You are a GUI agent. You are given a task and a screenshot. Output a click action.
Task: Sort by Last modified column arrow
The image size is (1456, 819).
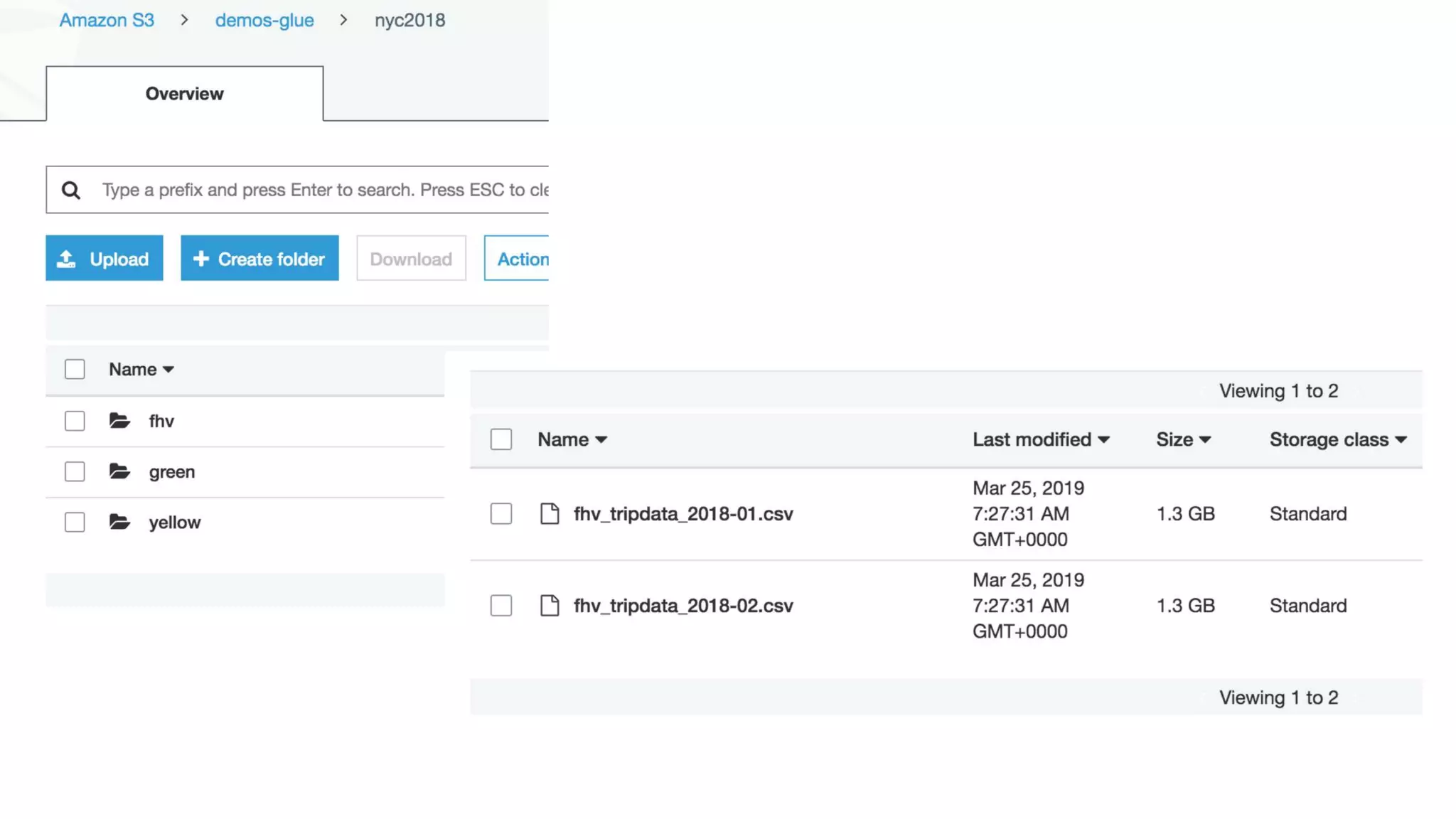1103,439
